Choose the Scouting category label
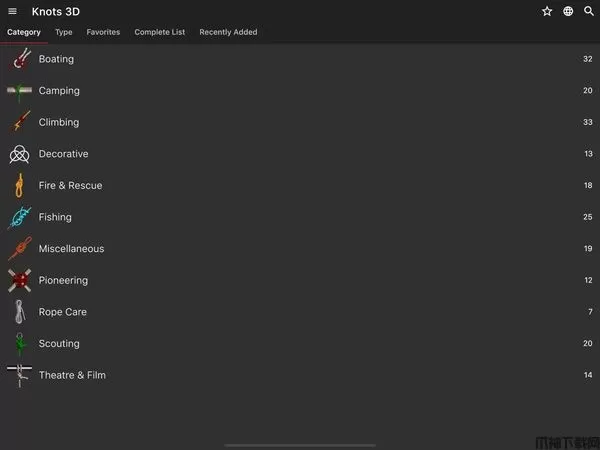The width and height of the screenshot is (600, 450). (59, 344)
